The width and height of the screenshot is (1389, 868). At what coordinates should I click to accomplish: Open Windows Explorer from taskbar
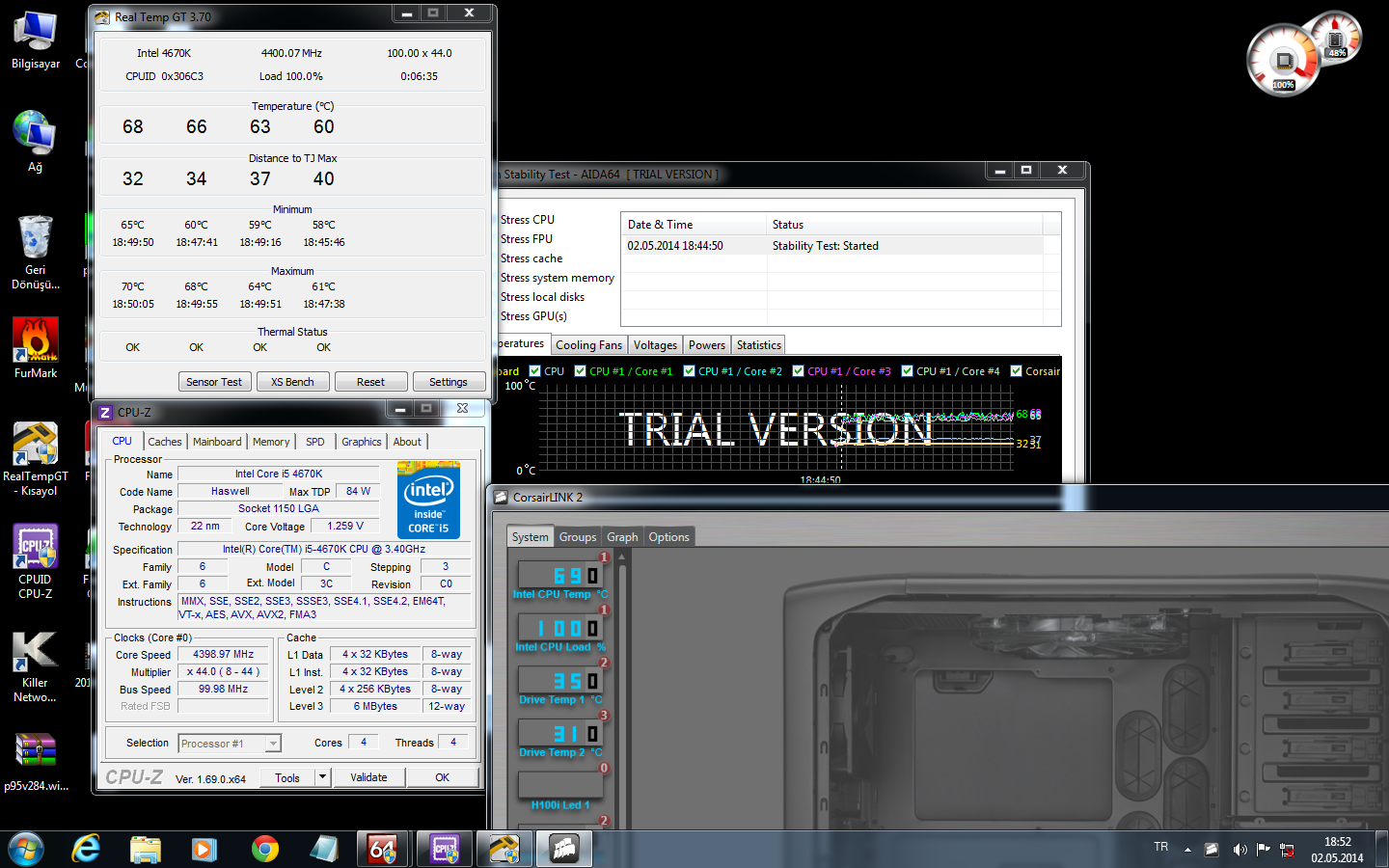146,849
